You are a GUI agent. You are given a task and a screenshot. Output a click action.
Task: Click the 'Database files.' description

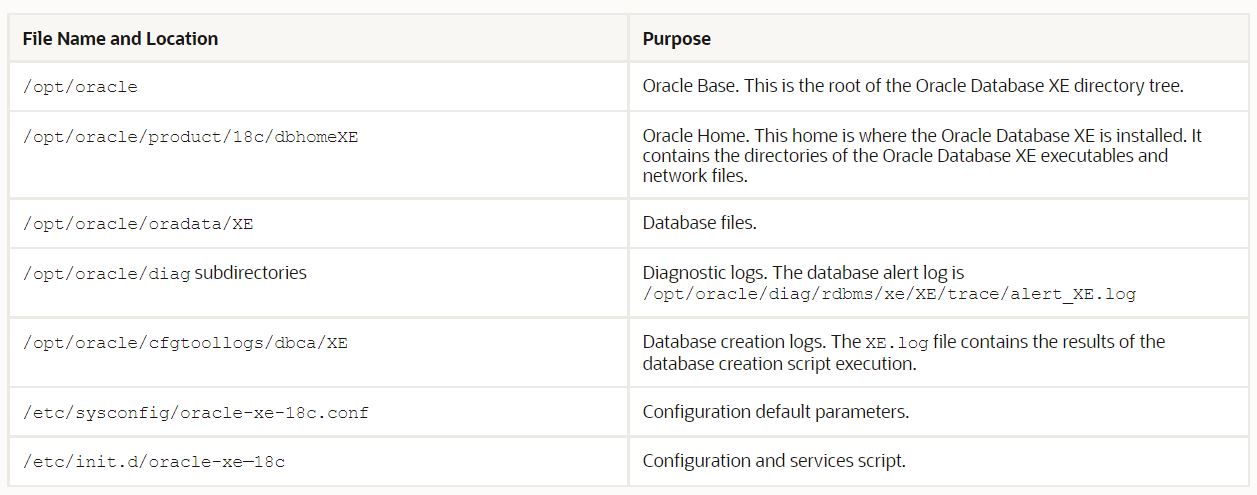tap(699, 223)
